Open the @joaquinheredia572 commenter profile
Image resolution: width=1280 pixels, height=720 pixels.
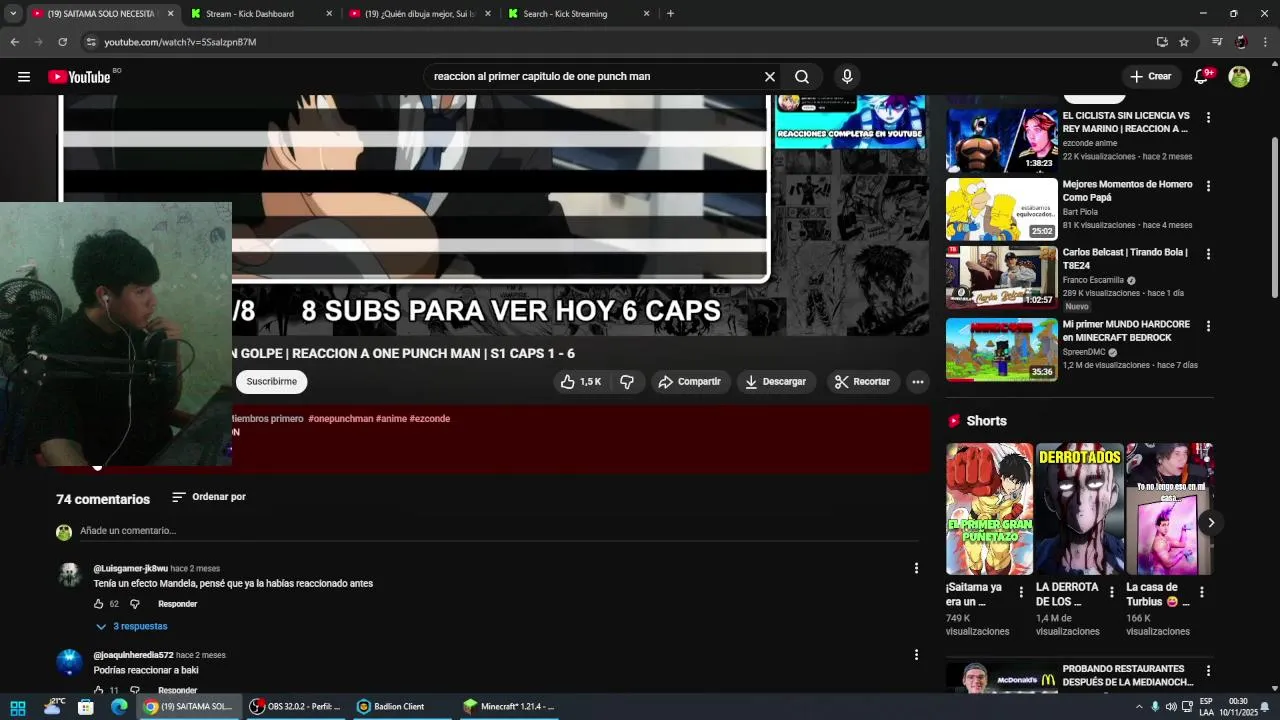coord(133,656)
